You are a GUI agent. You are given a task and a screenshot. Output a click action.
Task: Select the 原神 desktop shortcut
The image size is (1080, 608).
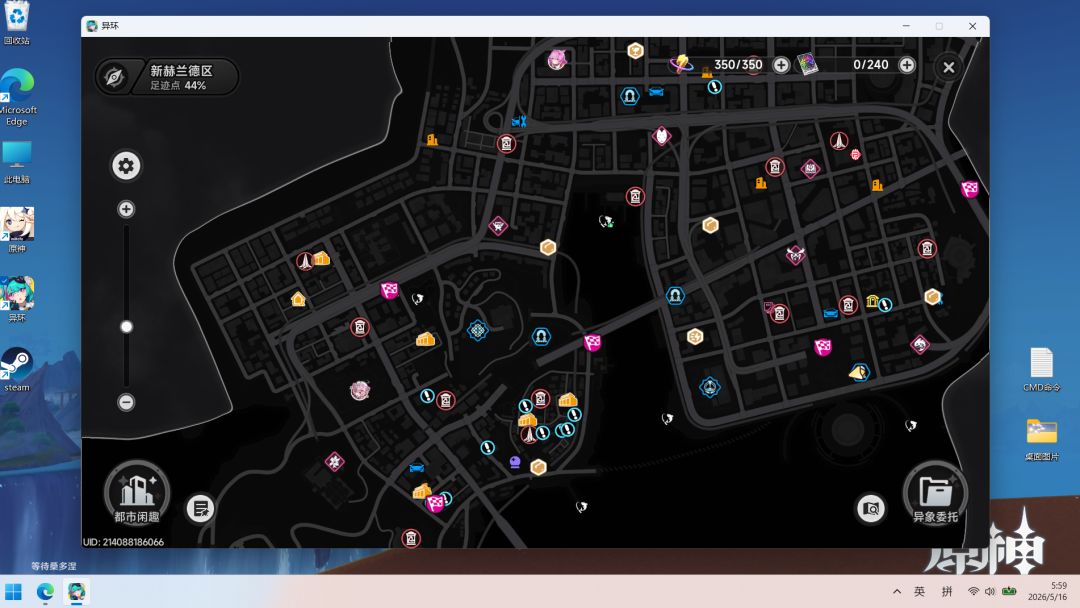click(17, 230)
